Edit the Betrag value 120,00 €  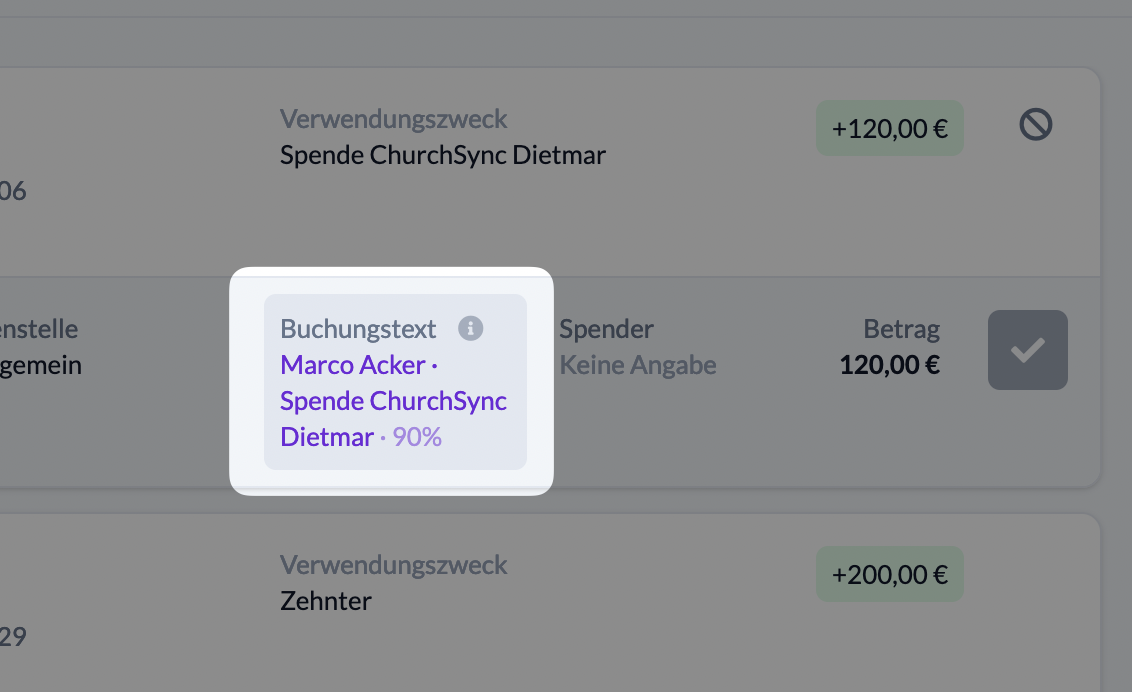pyautogui.click(x=889, y=365)
